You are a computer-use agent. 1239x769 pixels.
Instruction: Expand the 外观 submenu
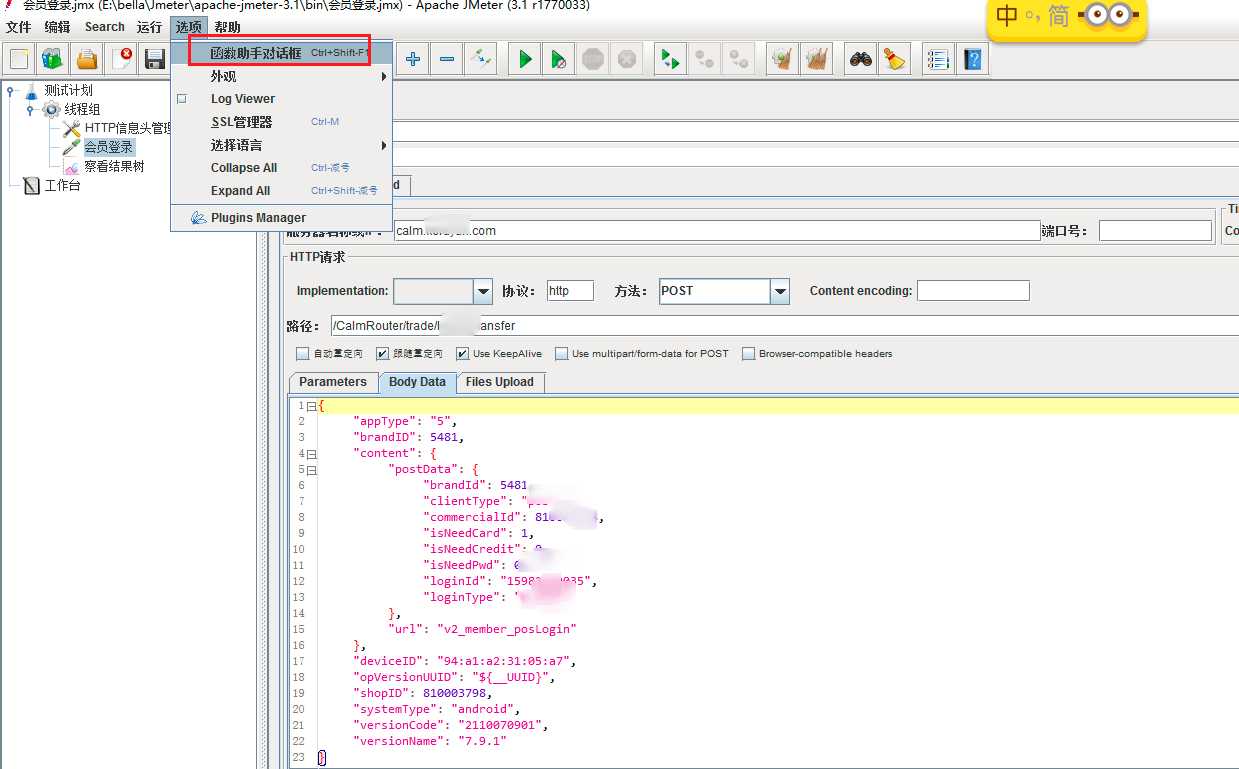(384, 76)
